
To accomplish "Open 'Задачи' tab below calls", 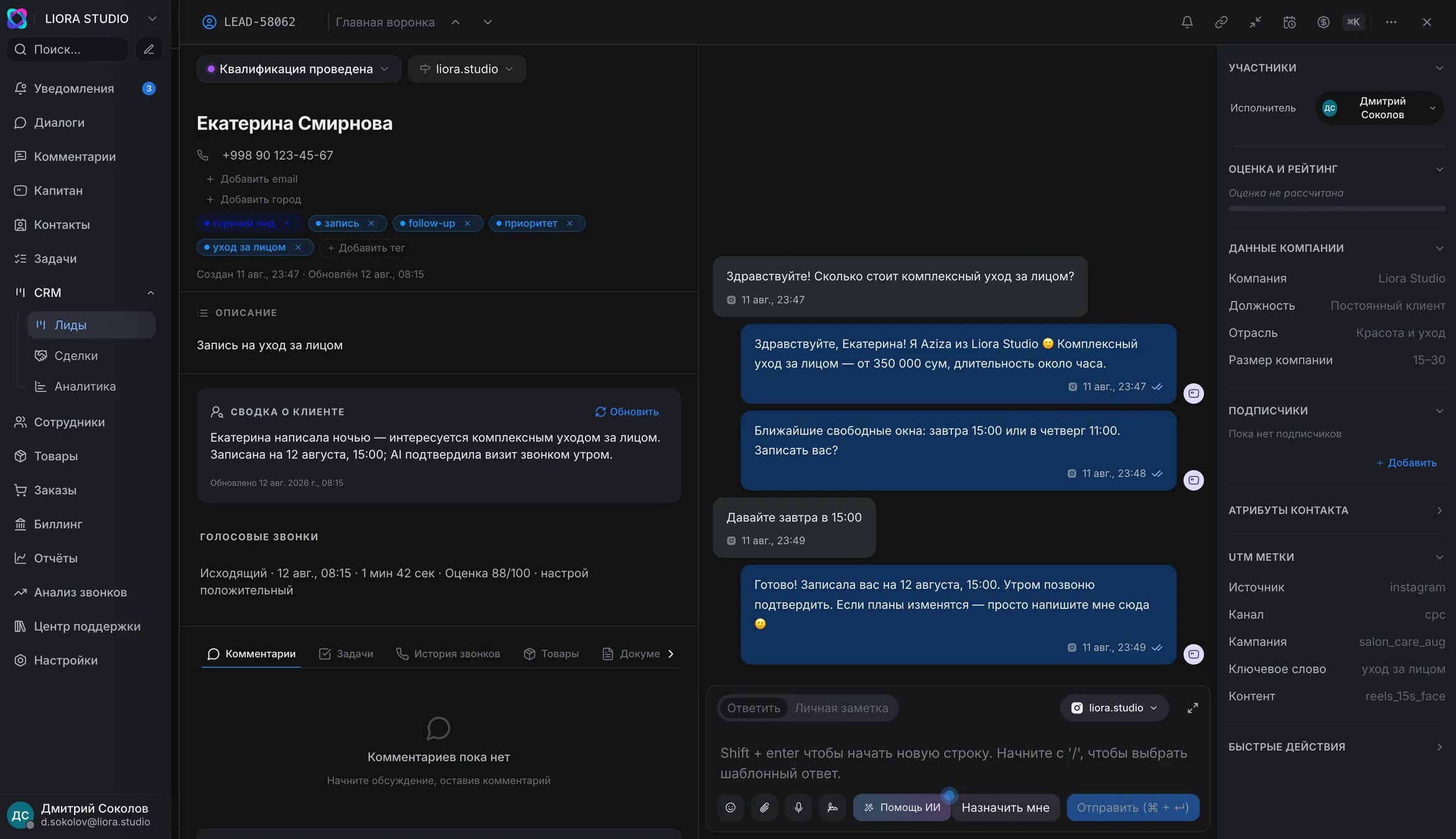I will point(346,654).
